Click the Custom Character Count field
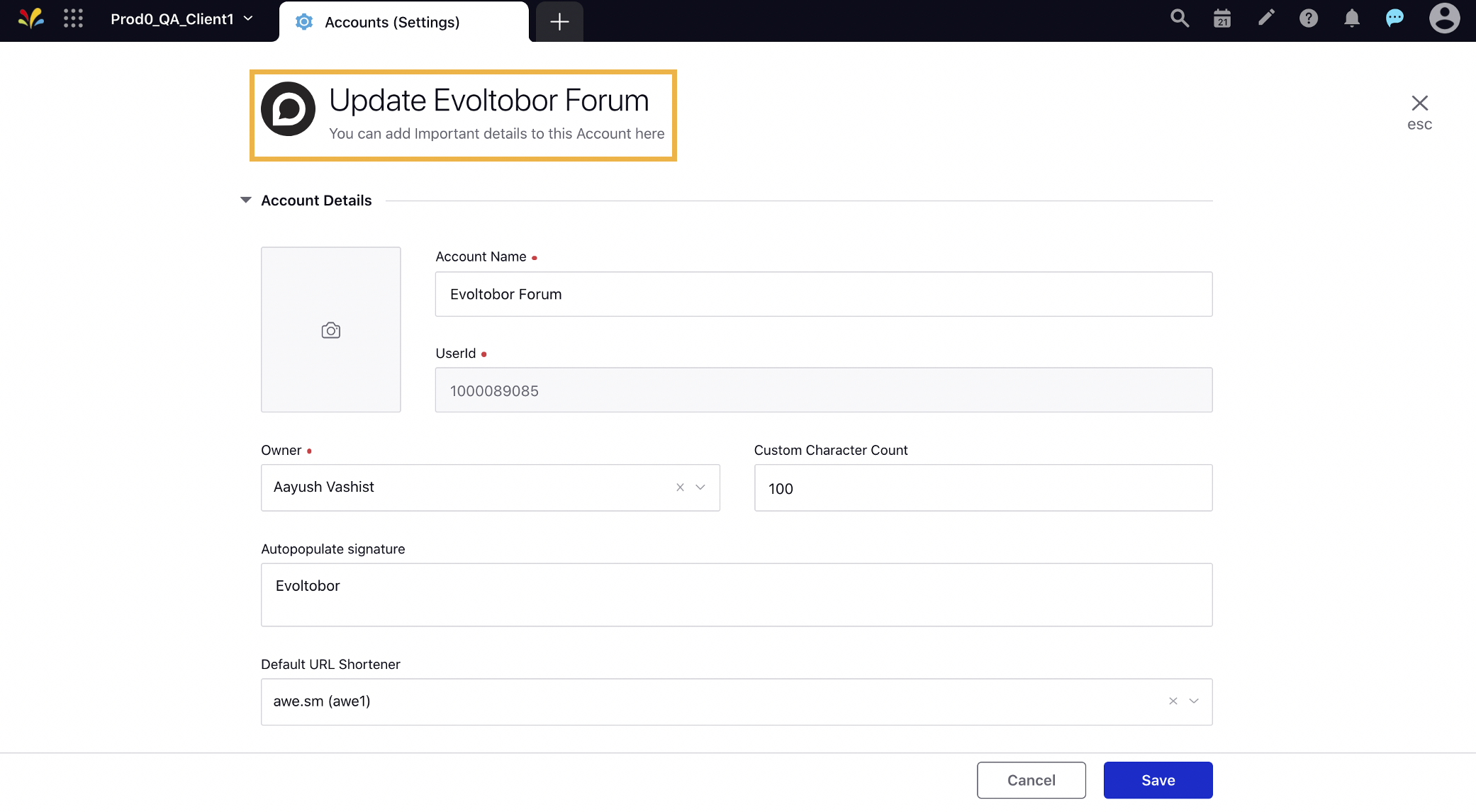Screen dimensions: 1476x812 pos(983,487)
